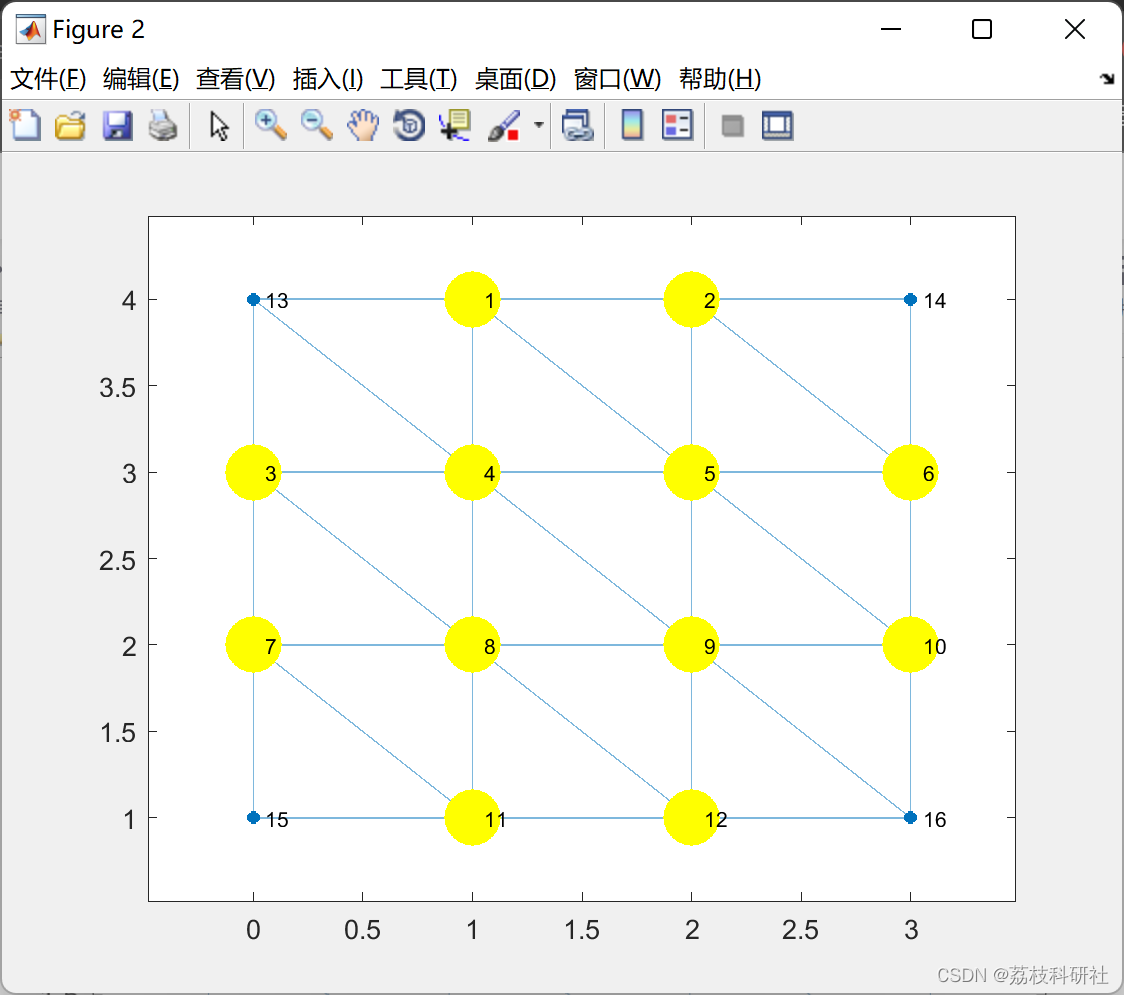The image size is (1124, 995).
Task: Click small blue node 13
Action: pos(253,300)
